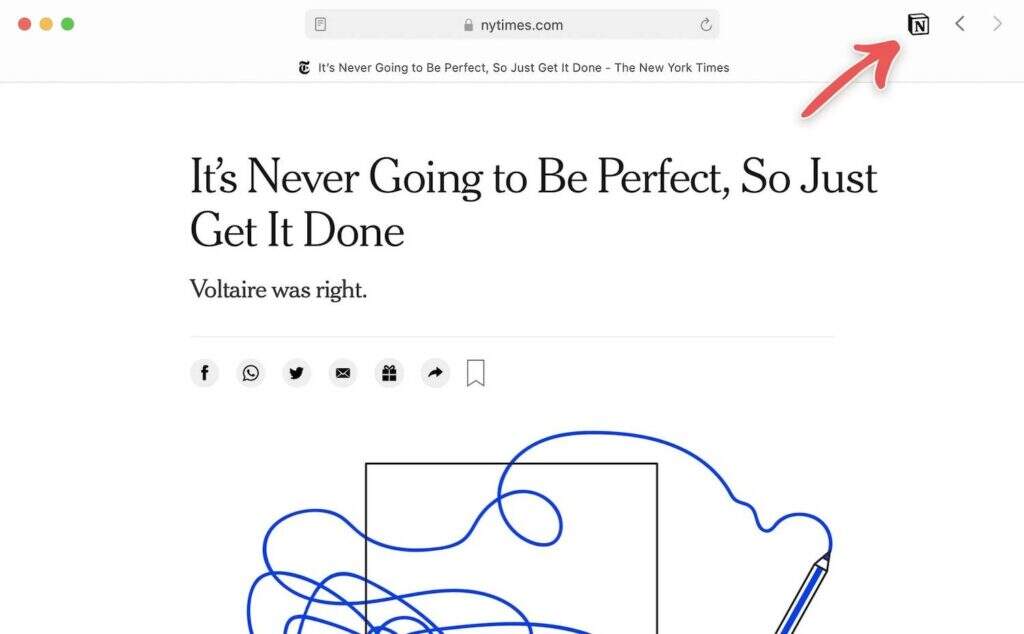
Task: Minimize the Safari window with yellow button
Action: (46, 24)
